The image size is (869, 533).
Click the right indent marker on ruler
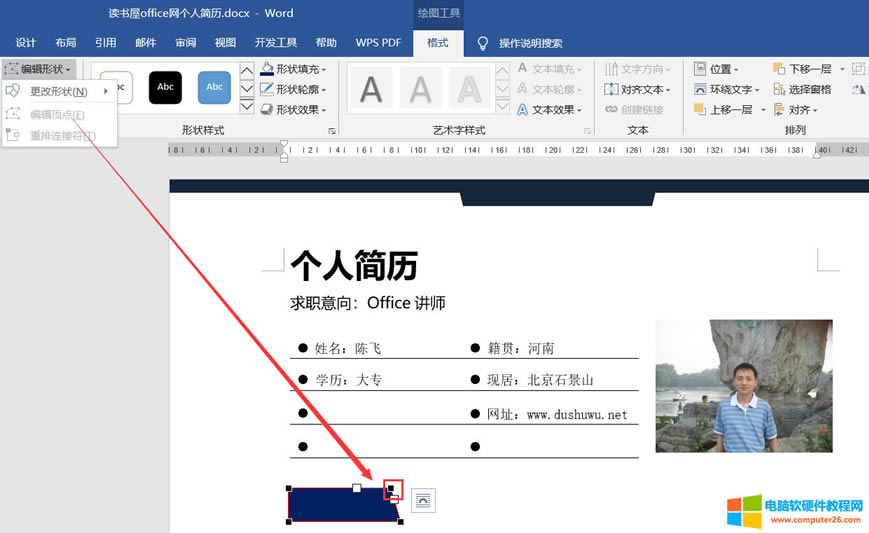816,155
